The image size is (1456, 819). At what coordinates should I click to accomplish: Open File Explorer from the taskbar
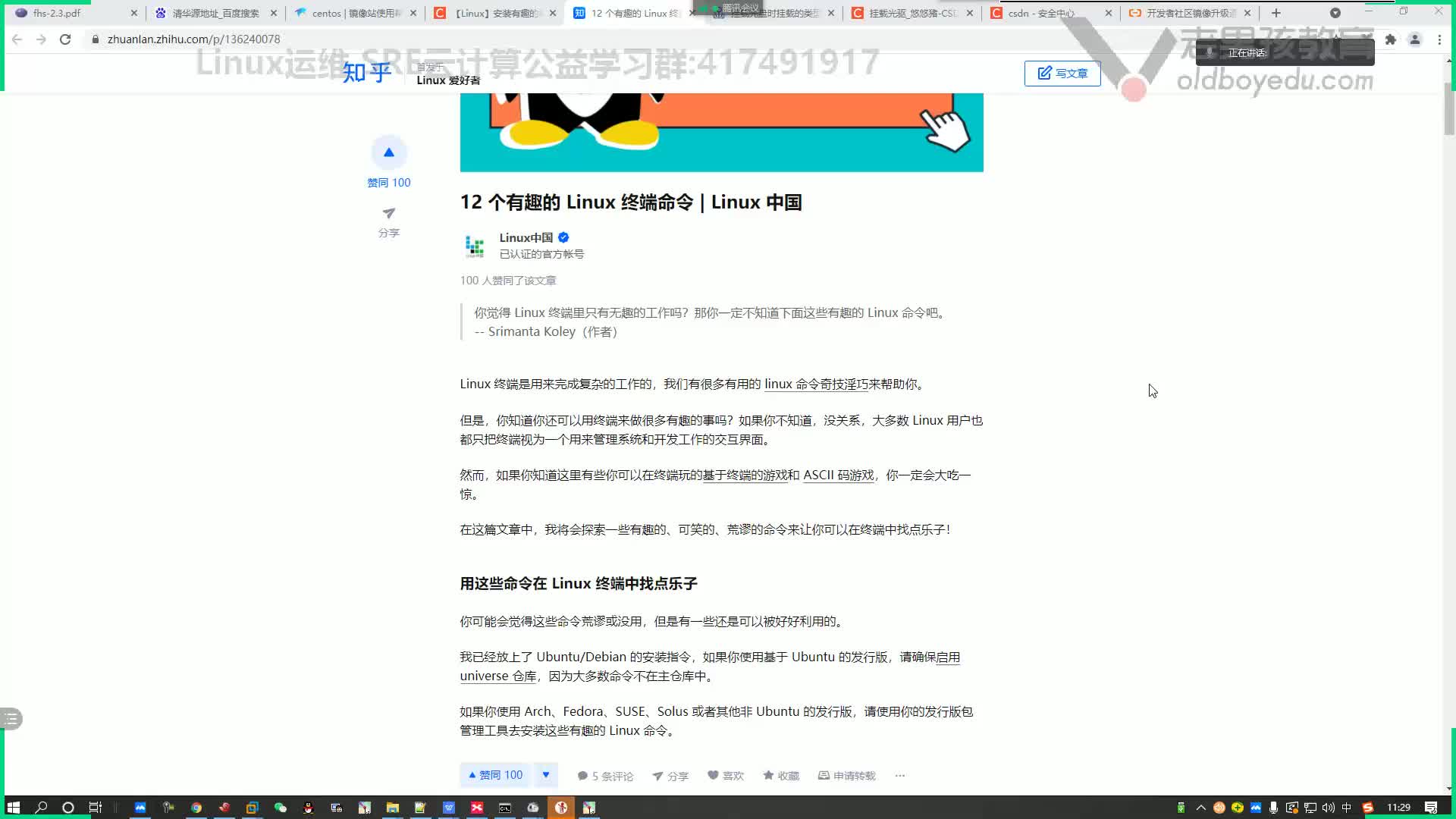[x=392, y=808]
